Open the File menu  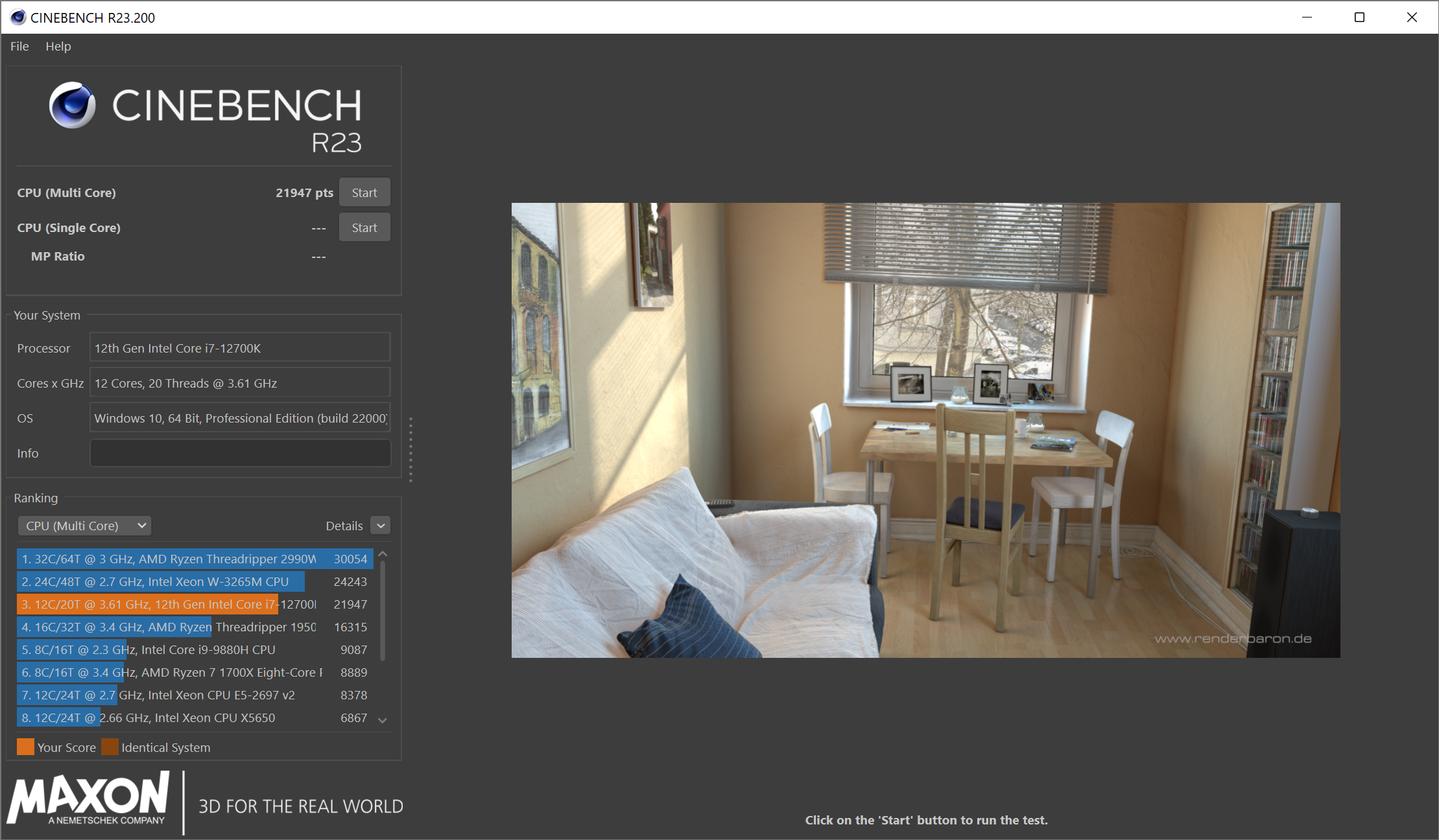point(19,47)
